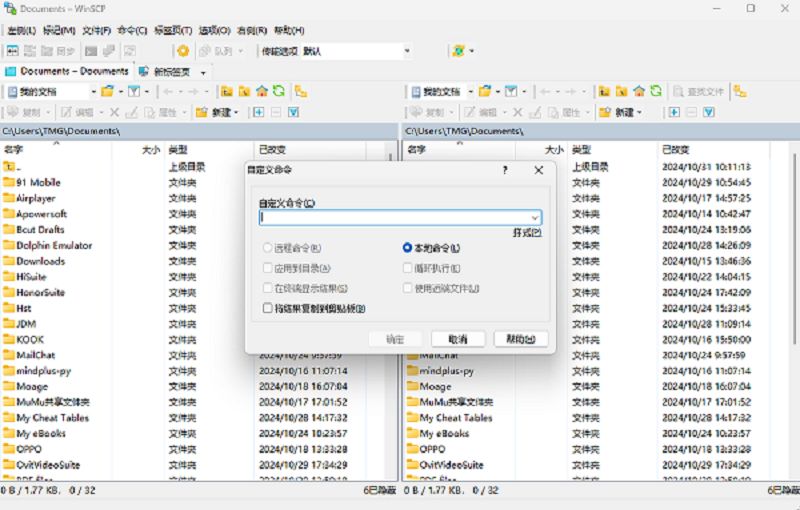Image resolution: width=800 pixels, height=510 pixels.
Task: Click the C:\Users\TMG\Documents\ path in right panel
Action: [464, 131]
